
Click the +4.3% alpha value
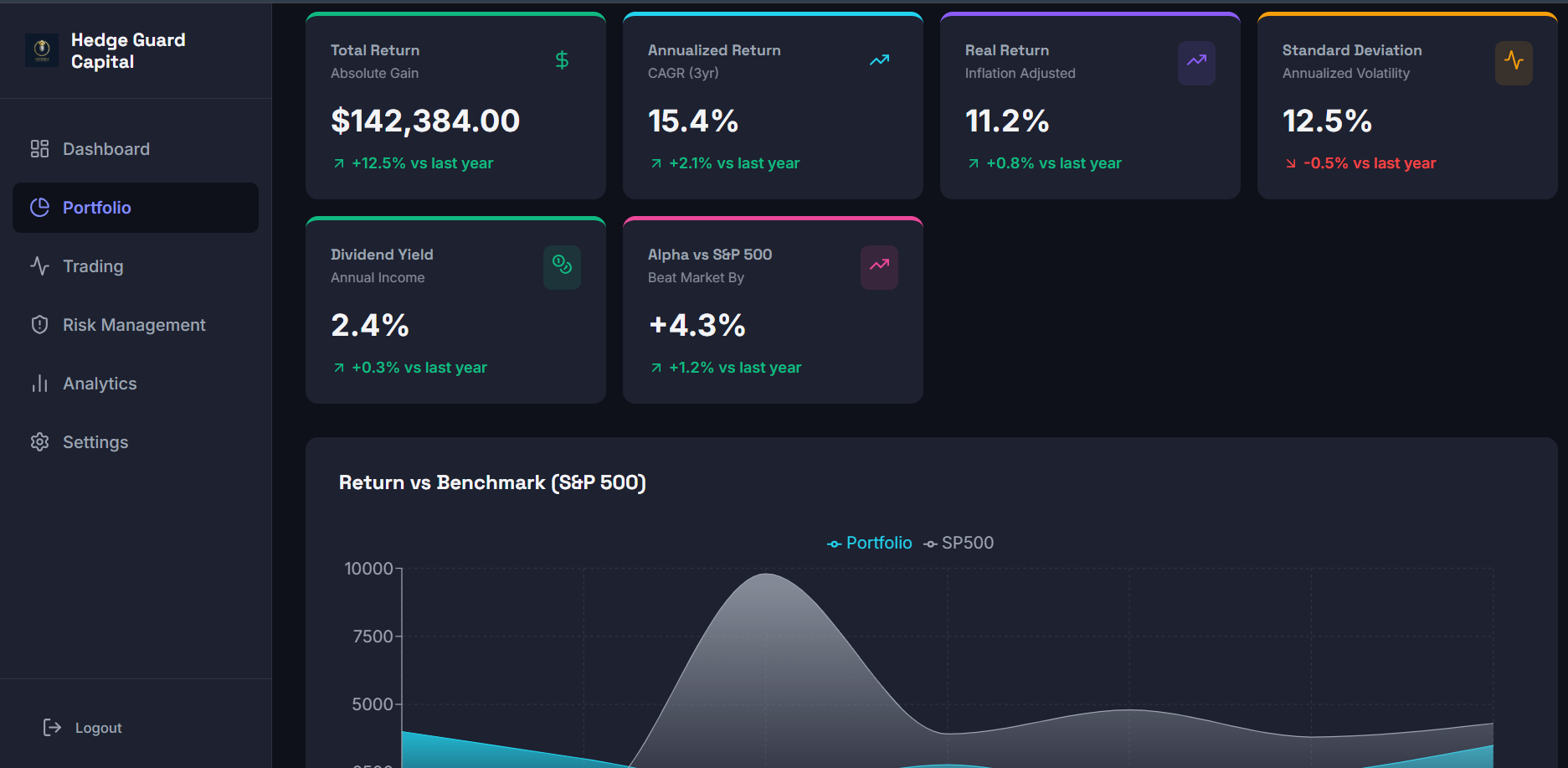point(697,325)
